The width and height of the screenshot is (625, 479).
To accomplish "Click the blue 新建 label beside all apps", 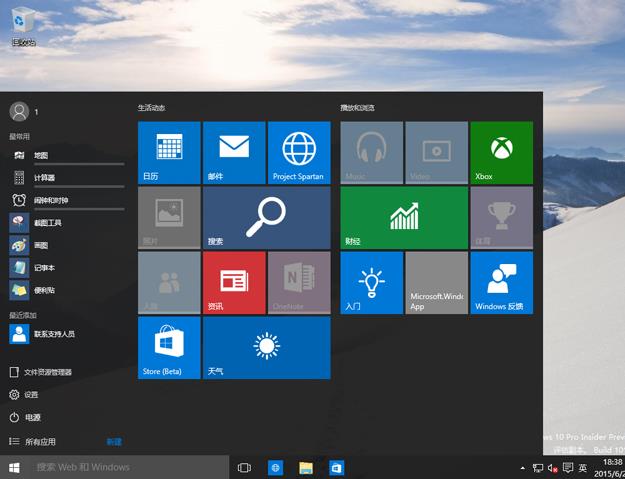I will click(114, 442).
